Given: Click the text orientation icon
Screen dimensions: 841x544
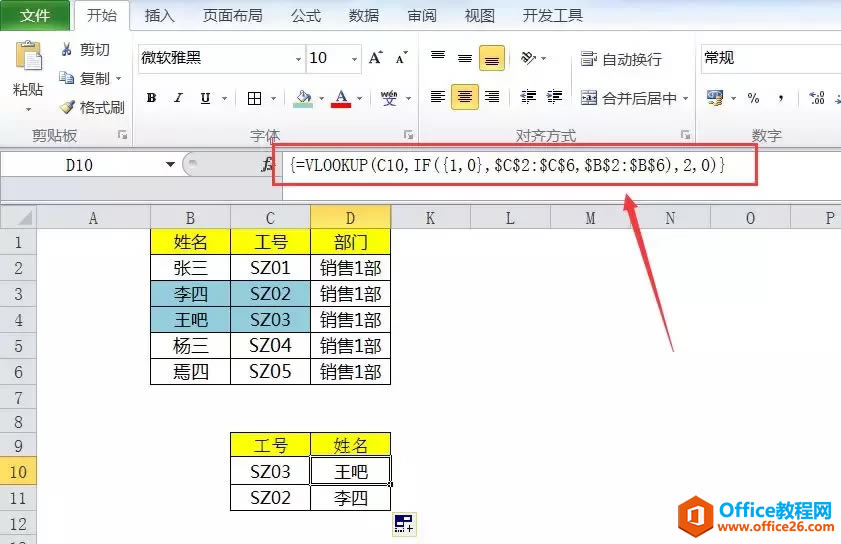Looking at the screenshot, I should (529, 57).
